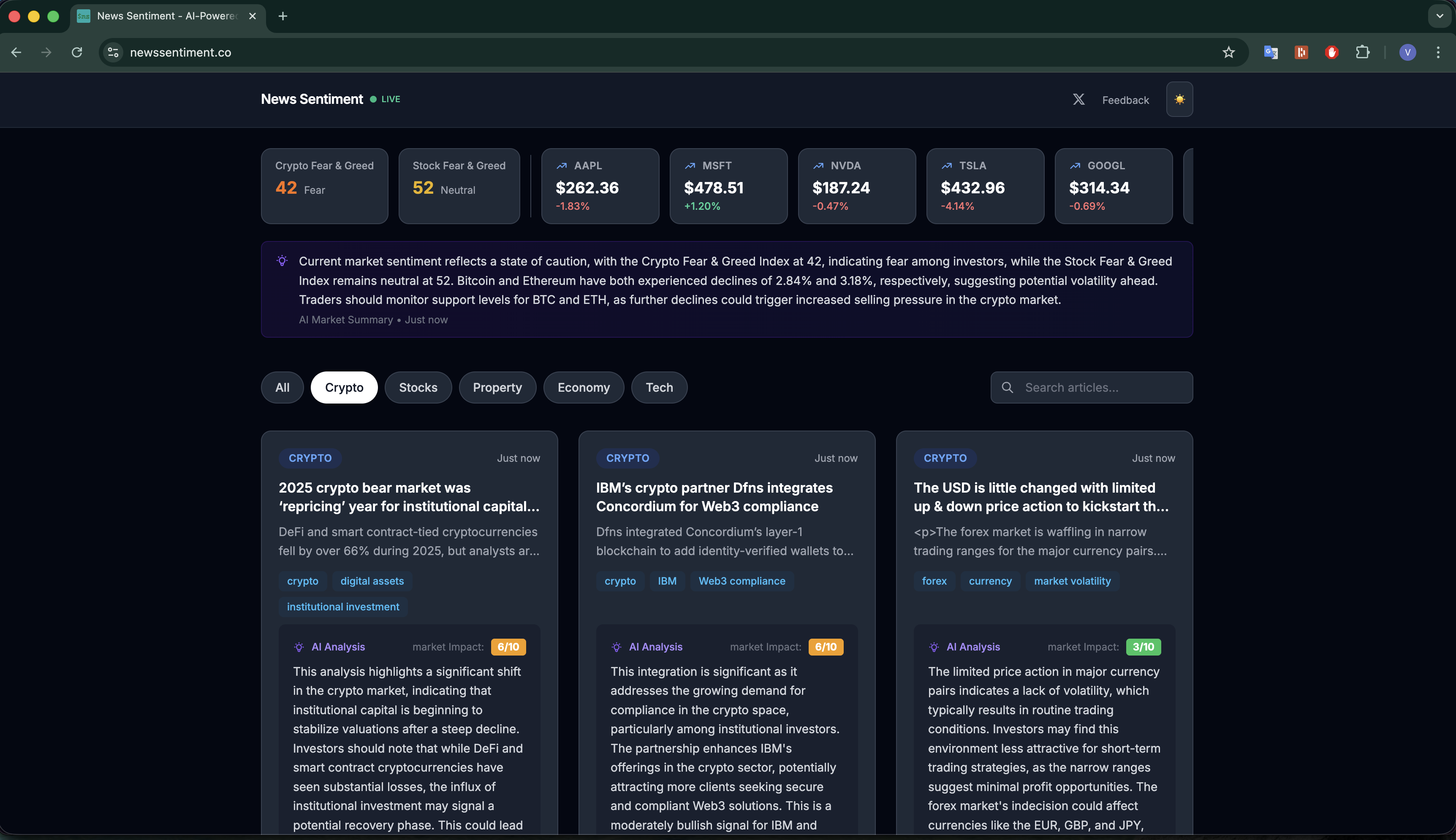
Task: Click the search magnifier icon
Action: tap(1008, 387)
